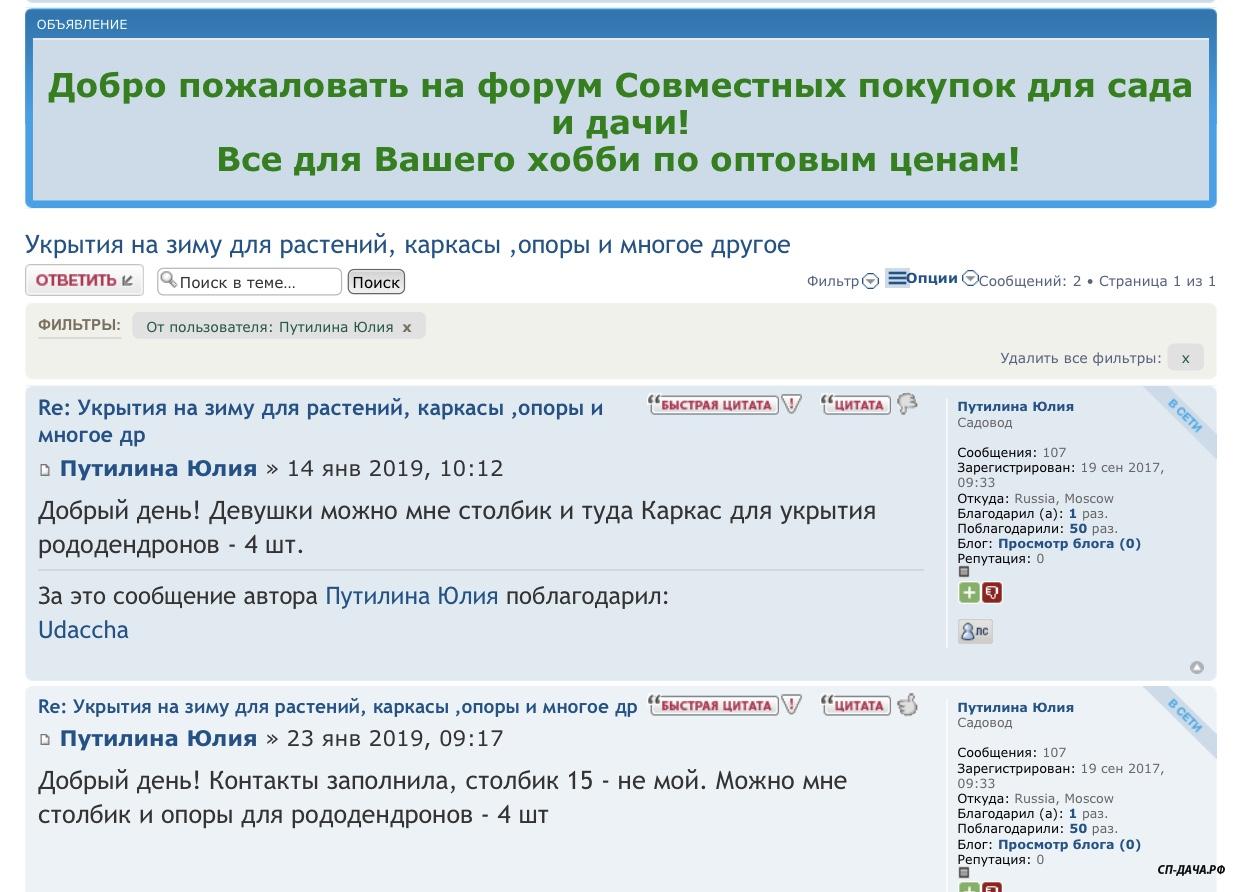Click the report icon on first post

(x=792, y=404)
